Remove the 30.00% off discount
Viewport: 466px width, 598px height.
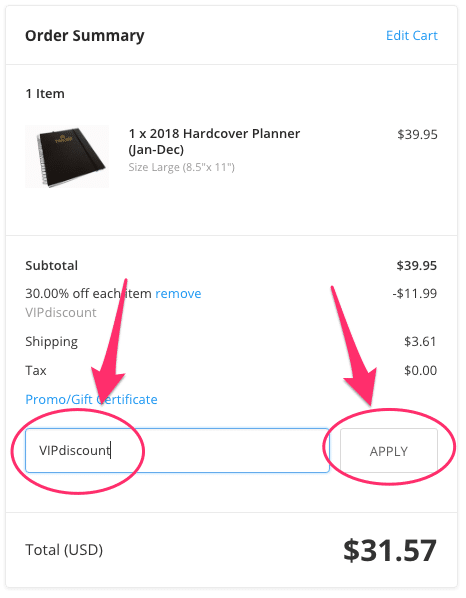178,293
